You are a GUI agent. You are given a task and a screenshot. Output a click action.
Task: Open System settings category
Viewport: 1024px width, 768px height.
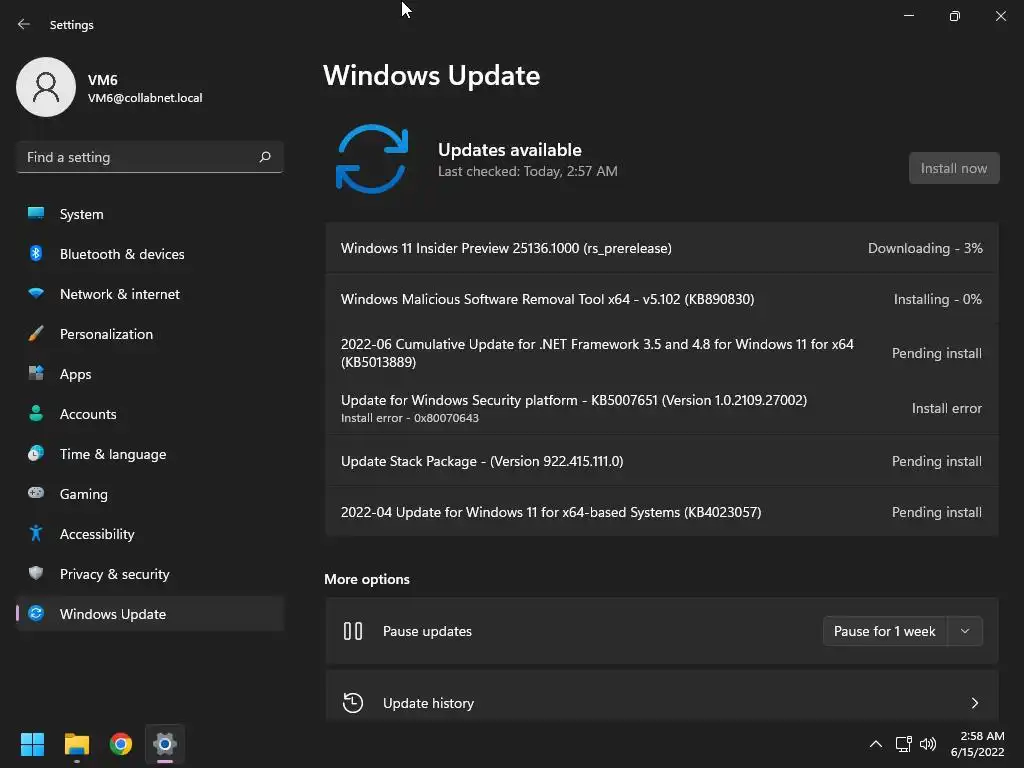click(x=150, y=214)
